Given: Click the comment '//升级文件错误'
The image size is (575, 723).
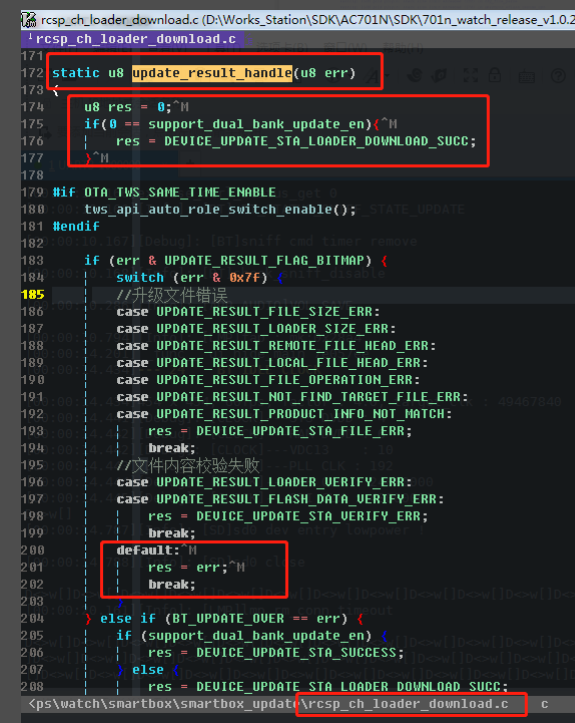Looking at the screenshot, I should (172, 295).
